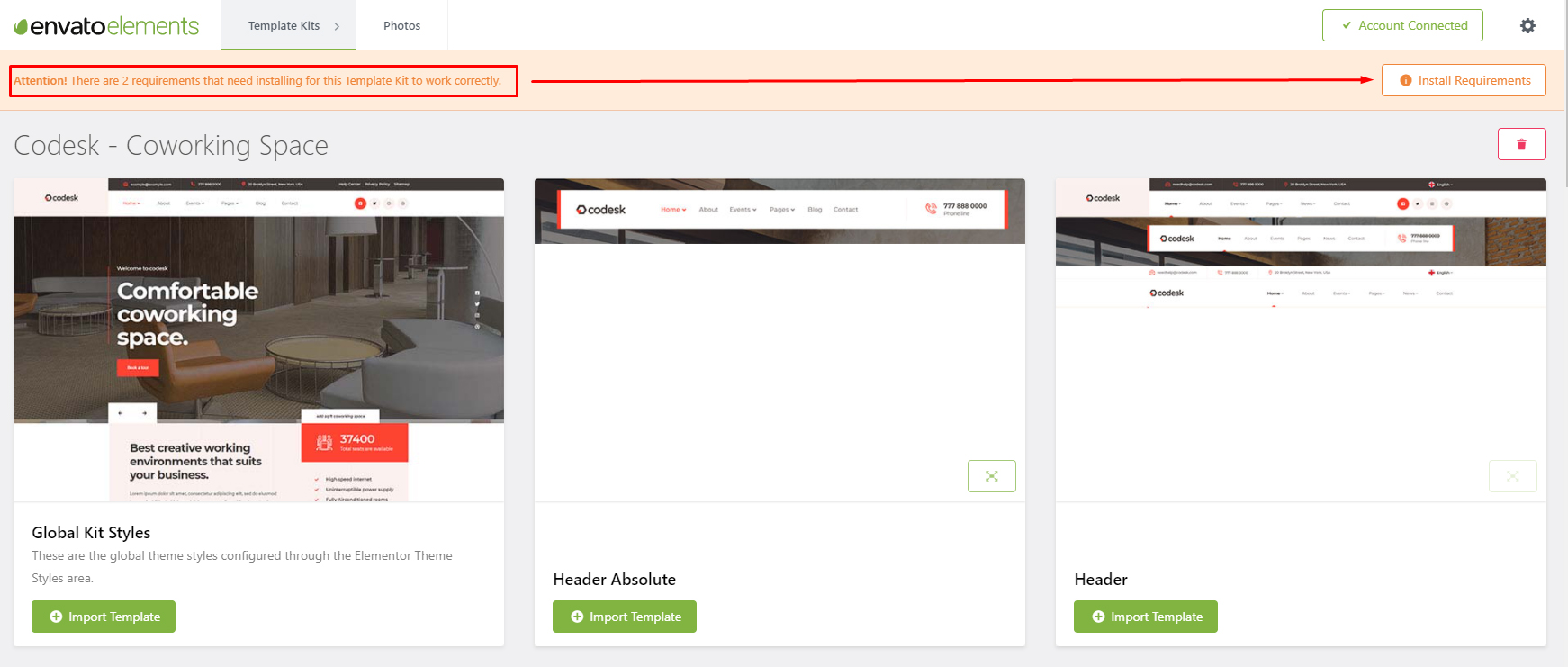Click the Envato Elements logo
This screenshot has width=1568, height=667.
[x=106, y=26]
